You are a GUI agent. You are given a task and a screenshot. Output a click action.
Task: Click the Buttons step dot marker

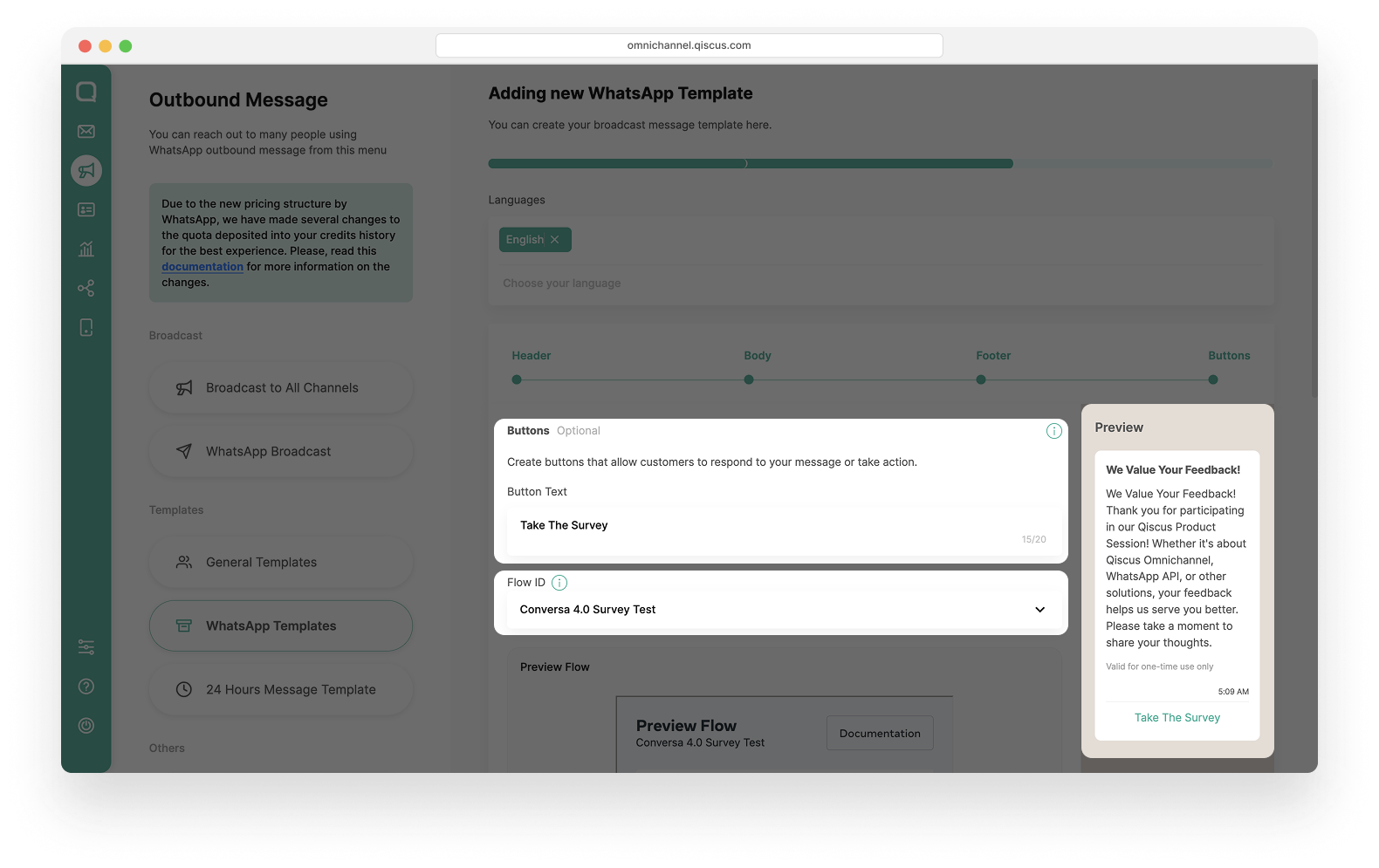(x=1213, y=379)
